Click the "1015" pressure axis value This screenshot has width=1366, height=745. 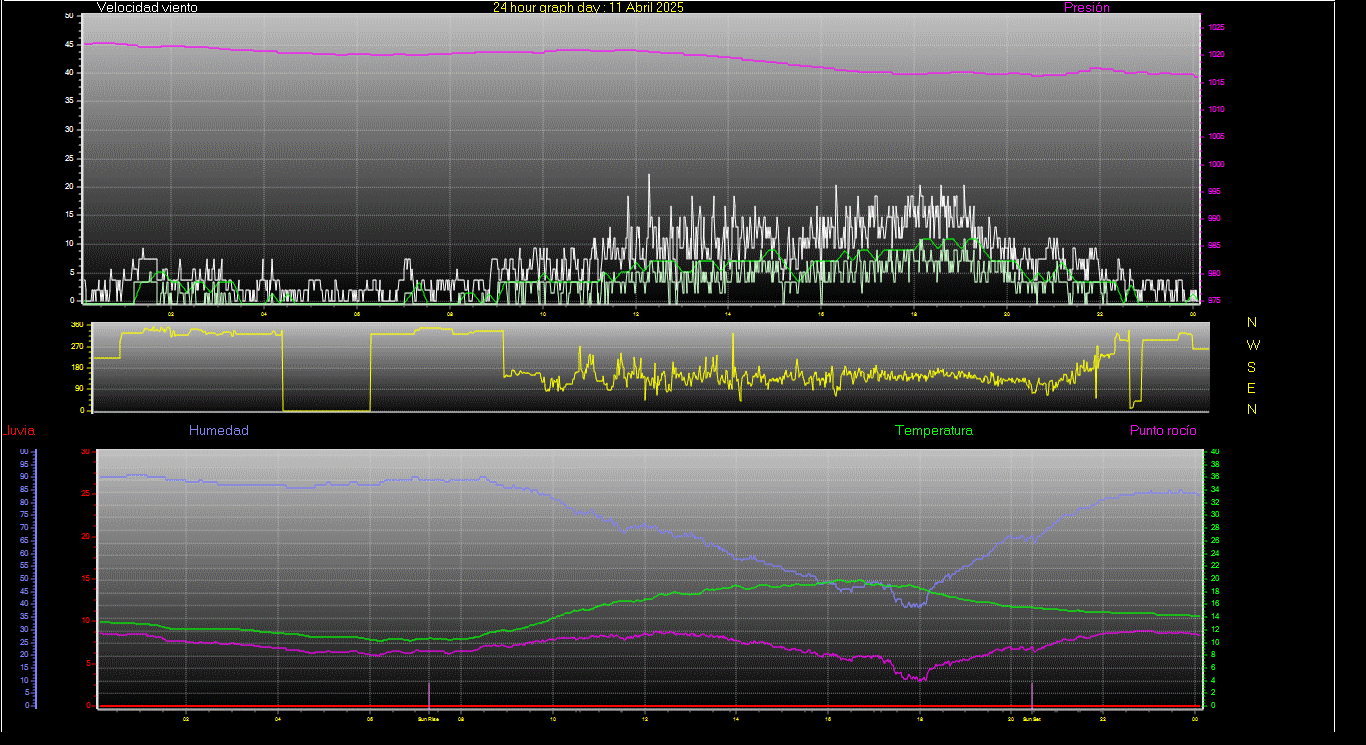[x=1215, y=82]
